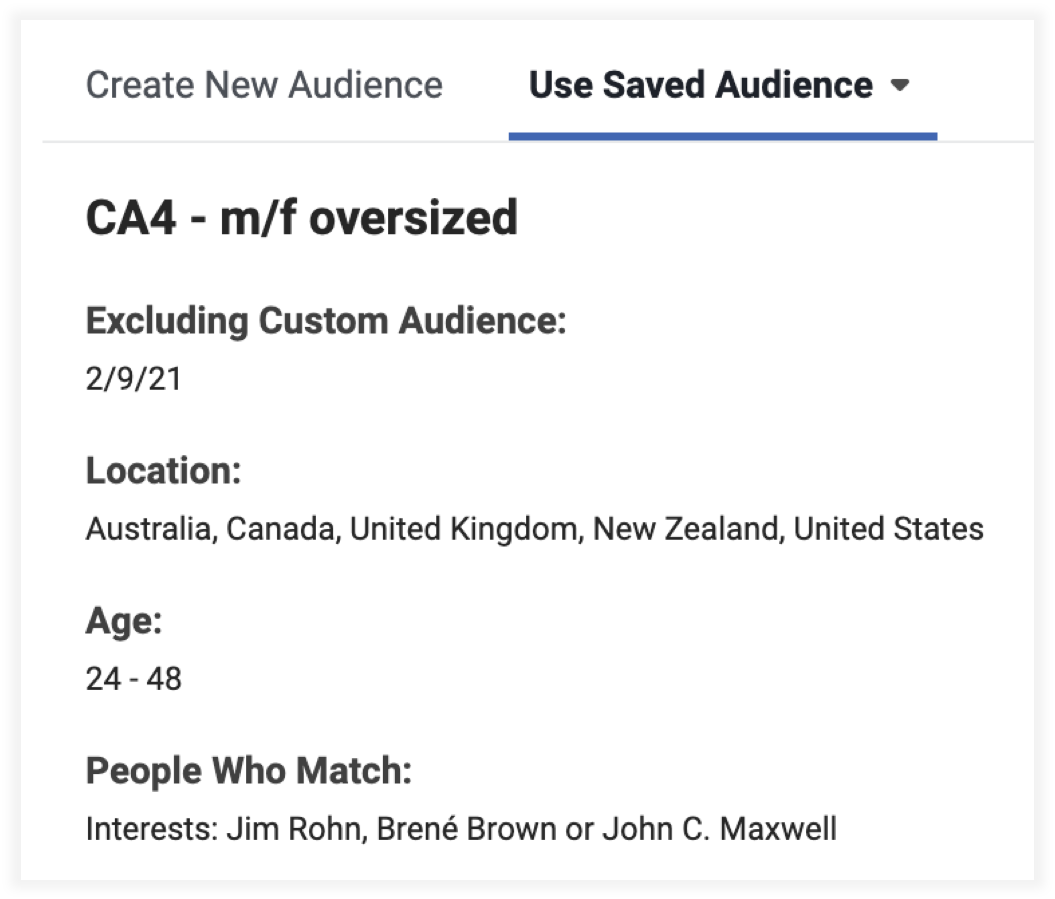1055x899 pixels.
Task: Select United Kingdom in the locations
Action: pyautogui.click(x=463, y=528)
